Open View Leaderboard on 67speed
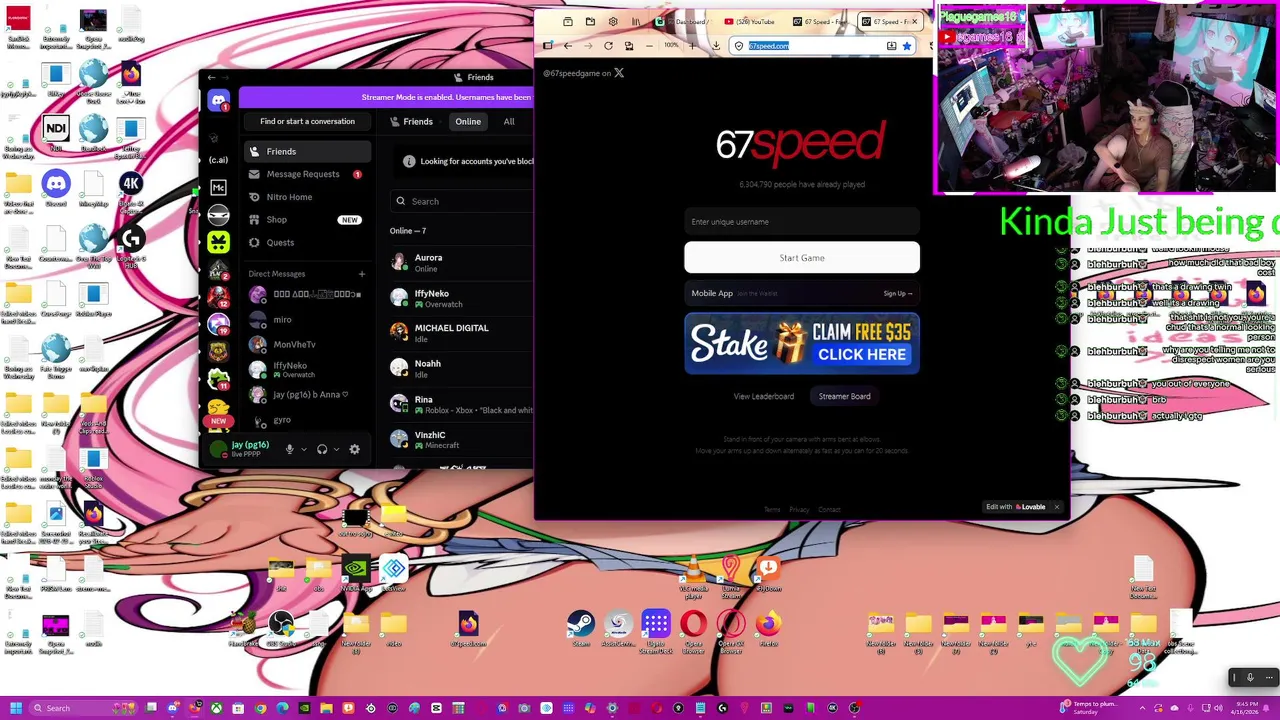This screenshot has width=1280, height=720. coord(764,397)
